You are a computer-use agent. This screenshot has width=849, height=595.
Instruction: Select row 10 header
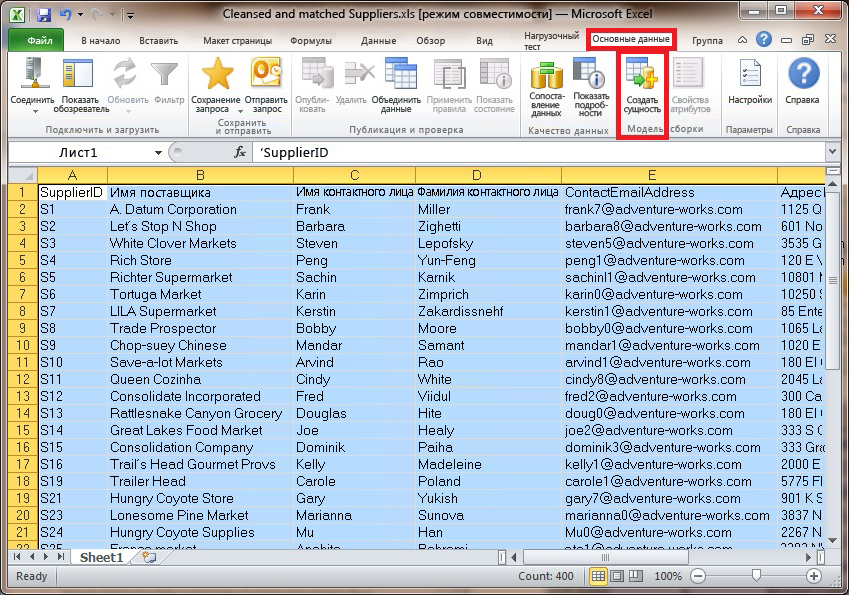[23, 345]
